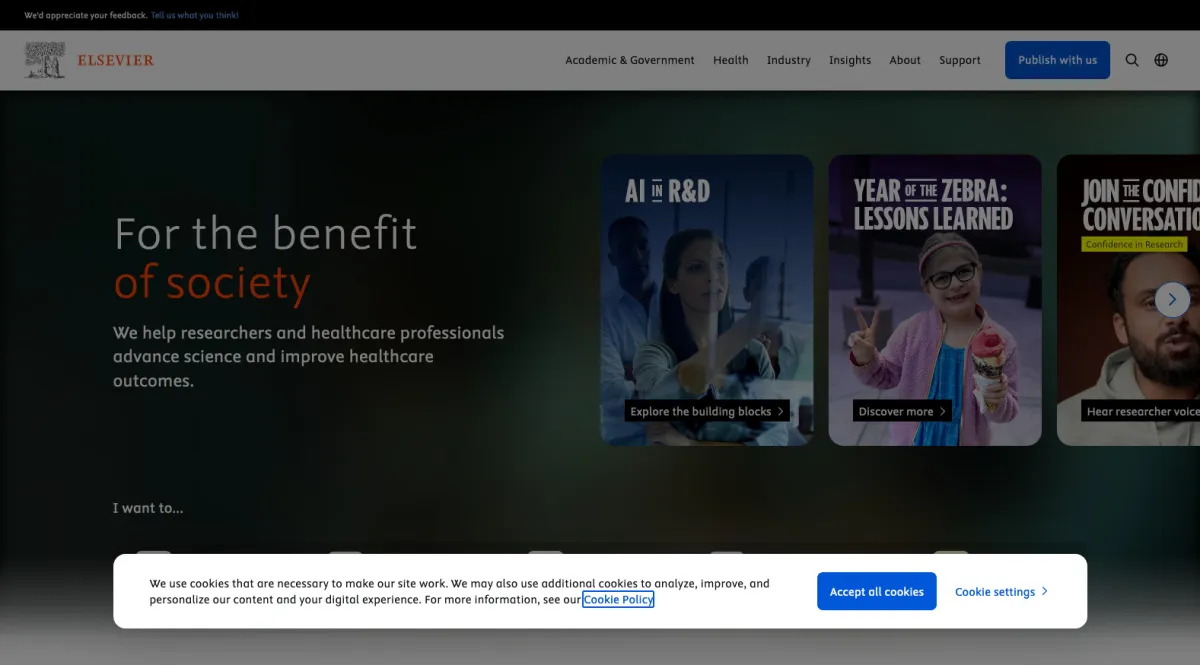Open Academic & Government menu
The image size is (1200, 665).
coord(630,60)
